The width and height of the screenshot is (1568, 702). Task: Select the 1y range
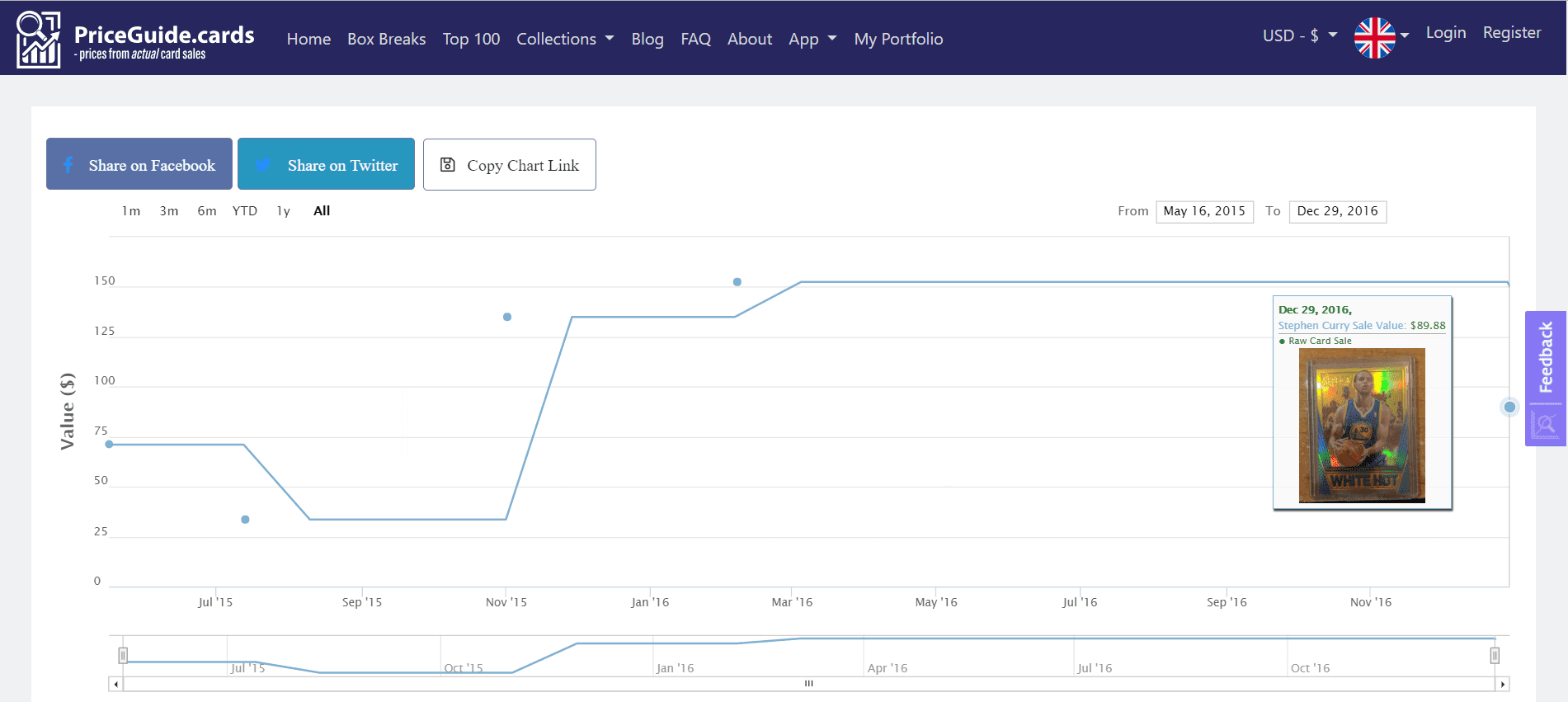[283, 211]
